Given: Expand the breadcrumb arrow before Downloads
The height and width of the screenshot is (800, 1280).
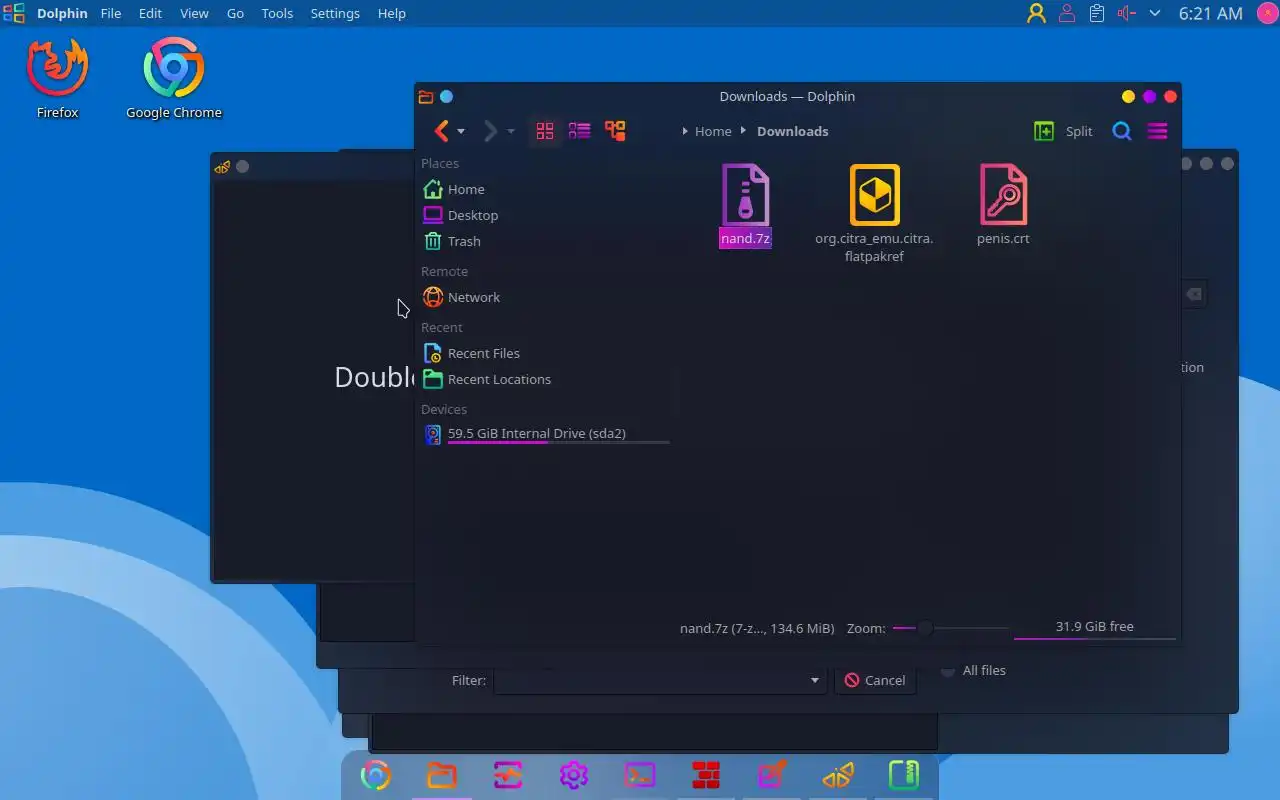Looking at the screenshot, I should tap(743, 131).
